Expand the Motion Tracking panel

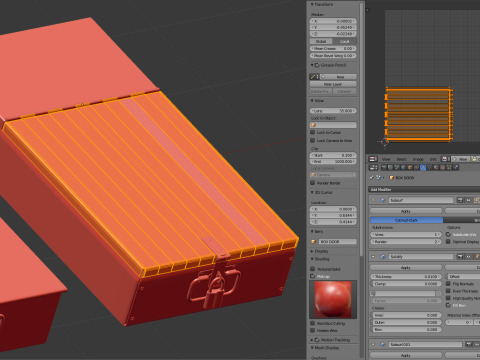tap(312, 340)
